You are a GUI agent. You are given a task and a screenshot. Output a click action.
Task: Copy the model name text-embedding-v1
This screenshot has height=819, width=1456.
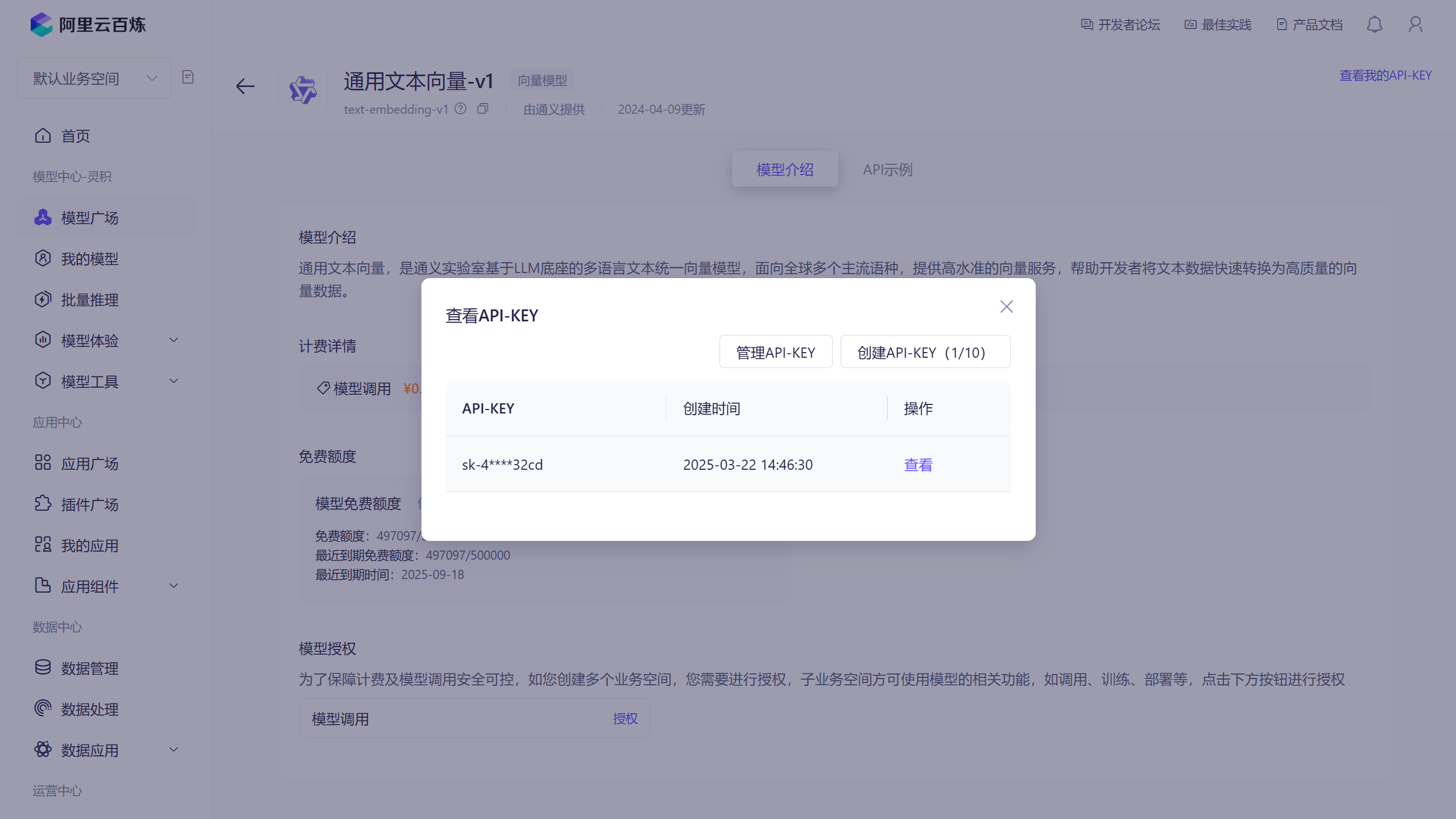pos(483,109)
